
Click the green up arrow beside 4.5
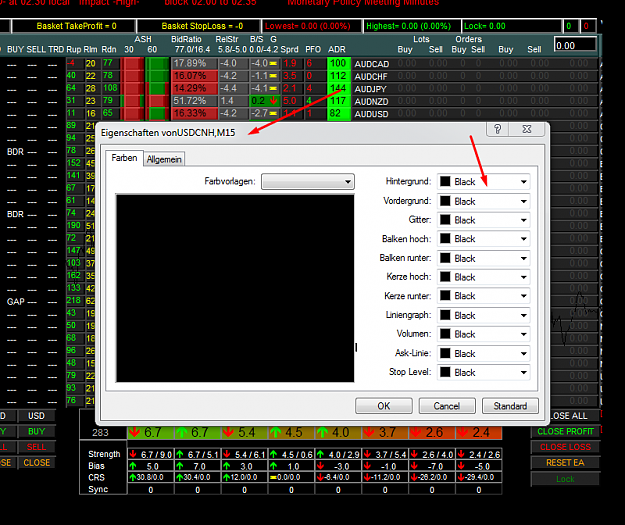tap(275, 432)
